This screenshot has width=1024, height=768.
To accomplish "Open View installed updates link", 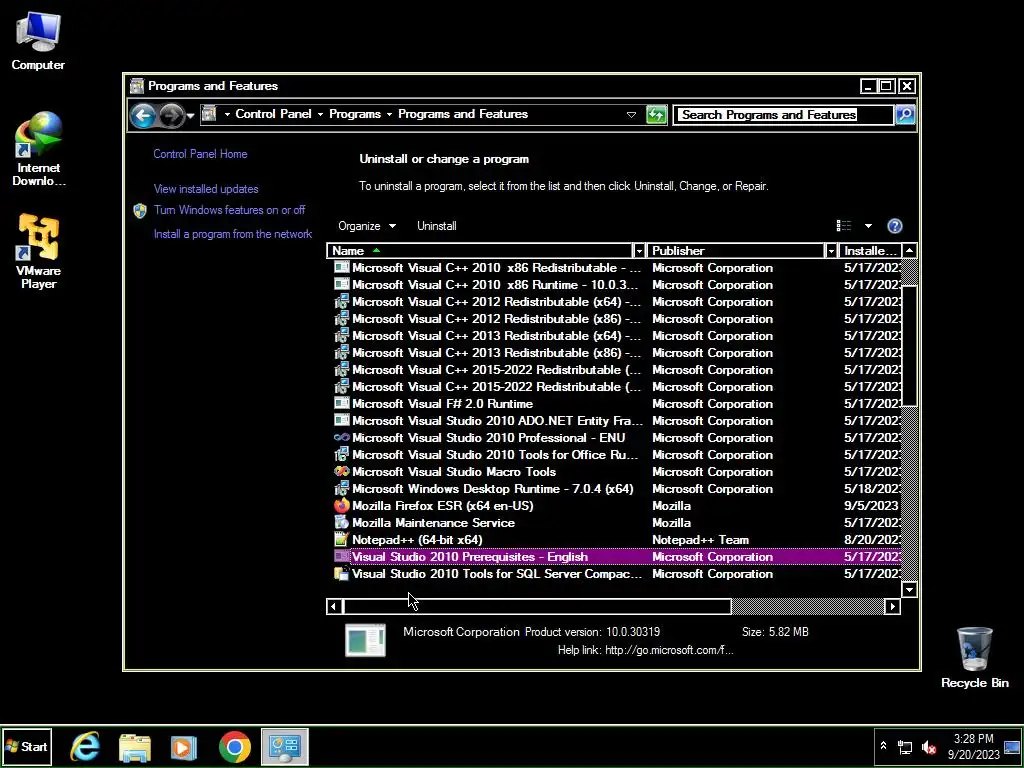I will [206, 189].
